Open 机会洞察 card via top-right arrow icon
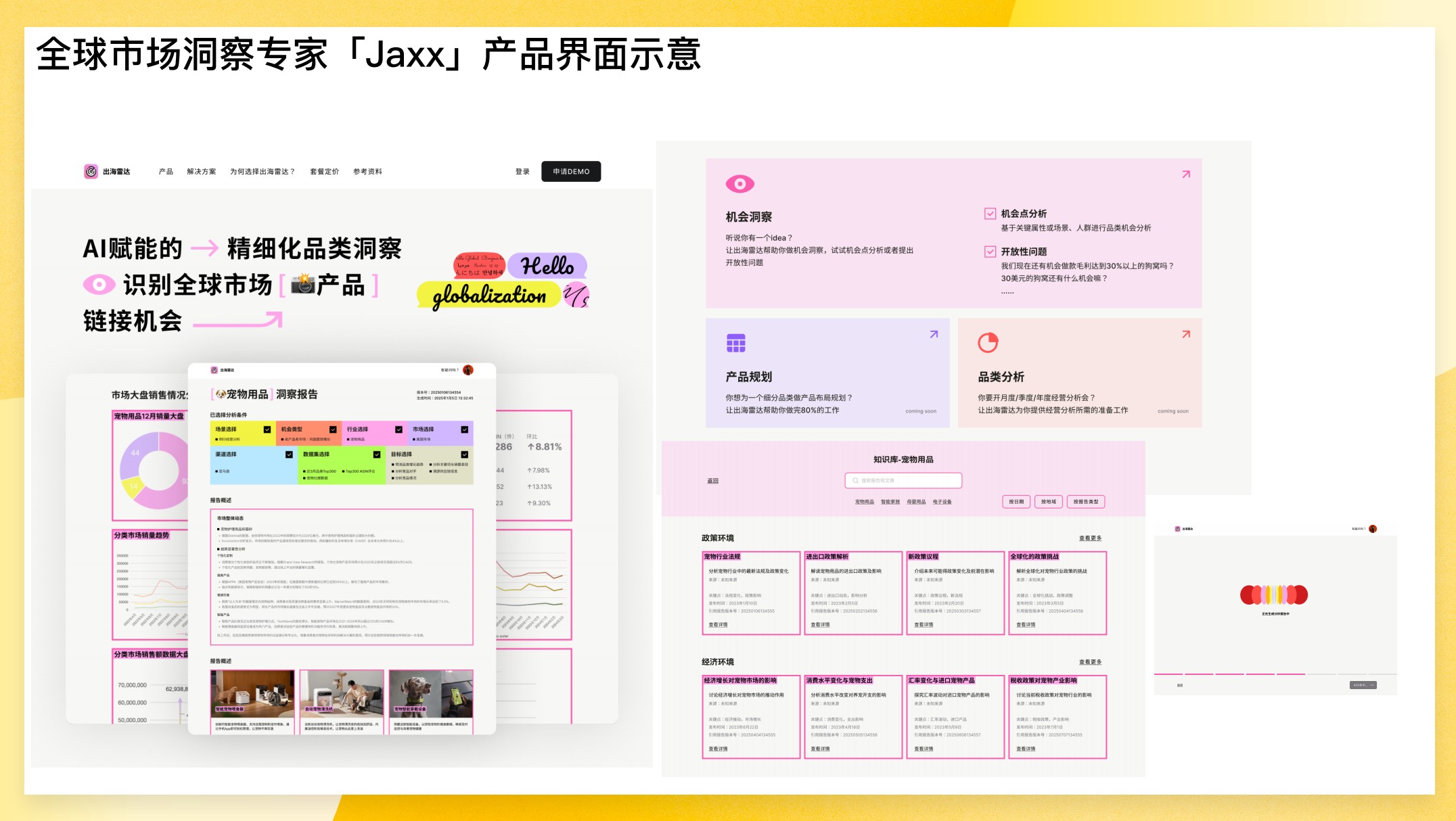This screenshot has width=1456, height=821. pyautogui.click(x=1185, y=174)
